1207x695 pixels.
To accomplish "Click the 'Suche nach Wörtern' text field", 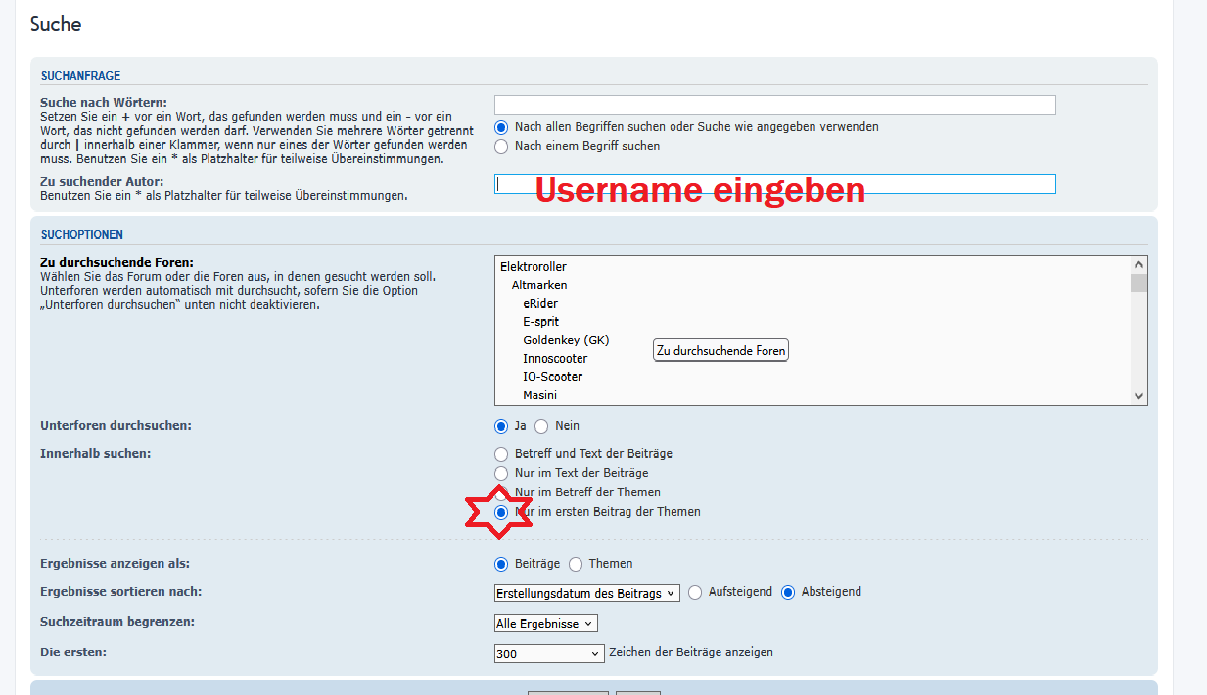I will [774, 105].
